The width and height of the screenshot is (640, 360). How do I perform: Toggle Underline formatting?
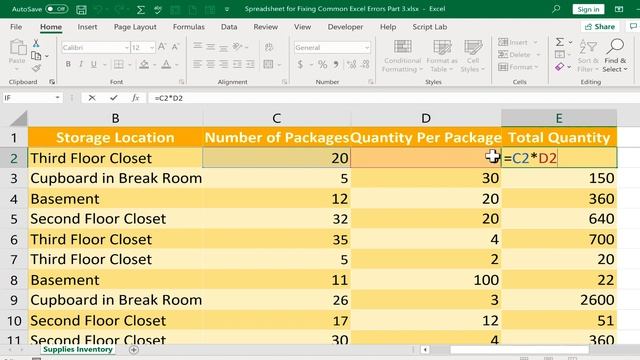pyautogui.click(x=94, y=64)
